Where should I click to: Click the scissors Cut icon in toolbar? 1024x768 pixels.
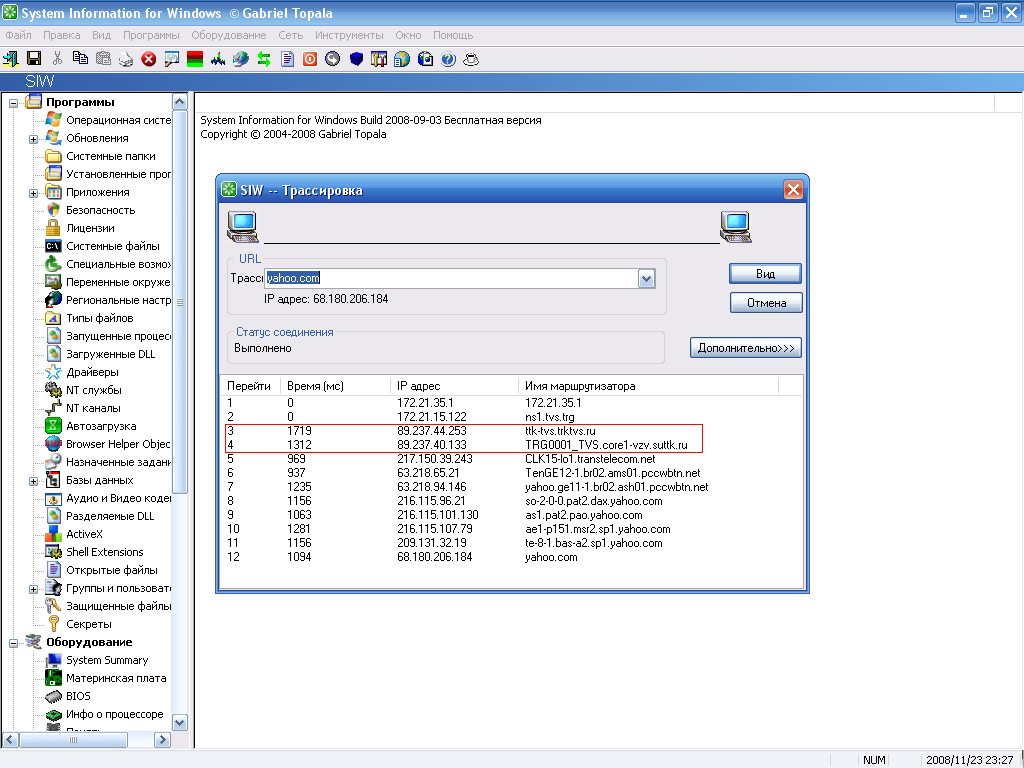57,59
